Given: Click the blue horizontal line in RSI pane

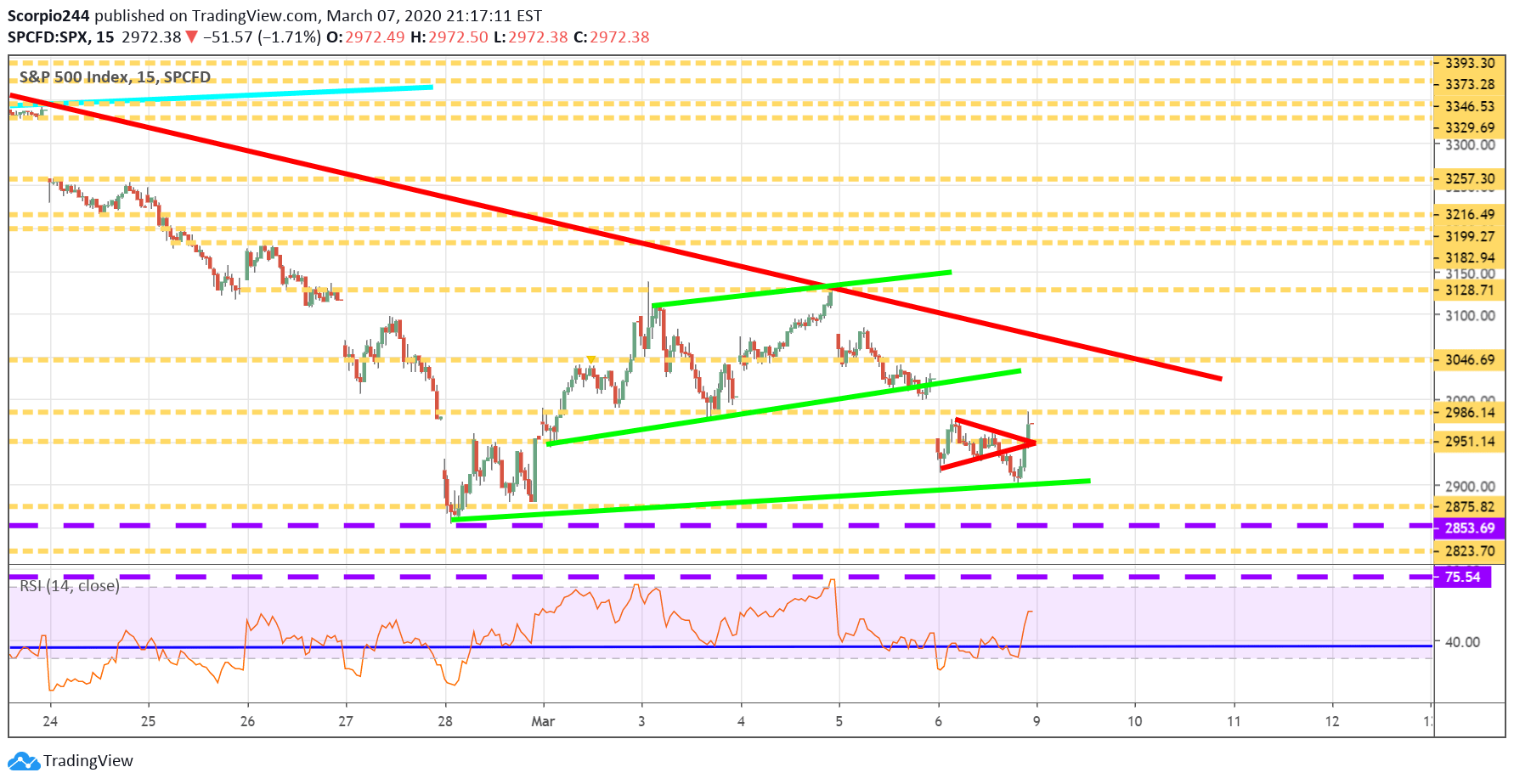Looking at the screenshot, I should (x=720, y=647).
